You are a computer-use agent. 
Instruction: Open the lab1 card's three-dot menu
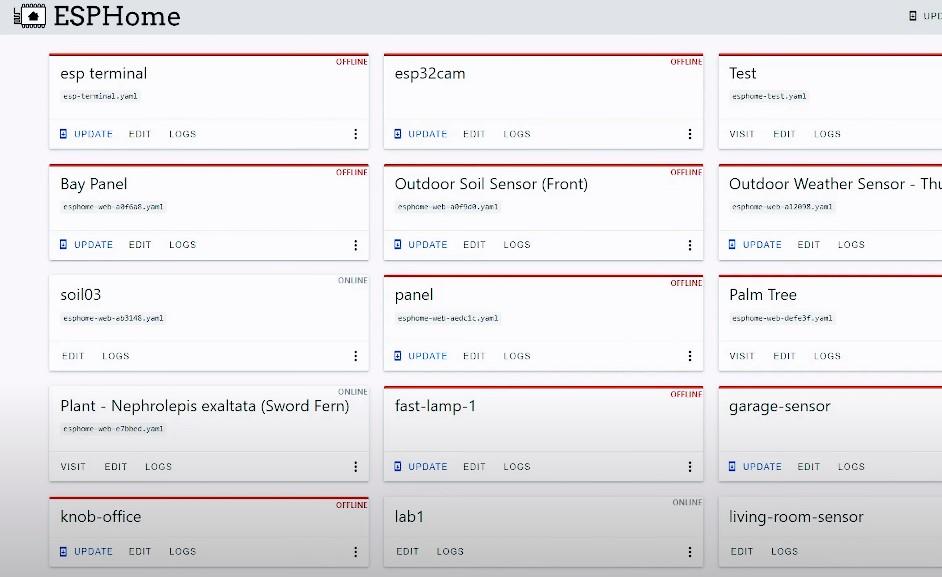coord(690,551)
